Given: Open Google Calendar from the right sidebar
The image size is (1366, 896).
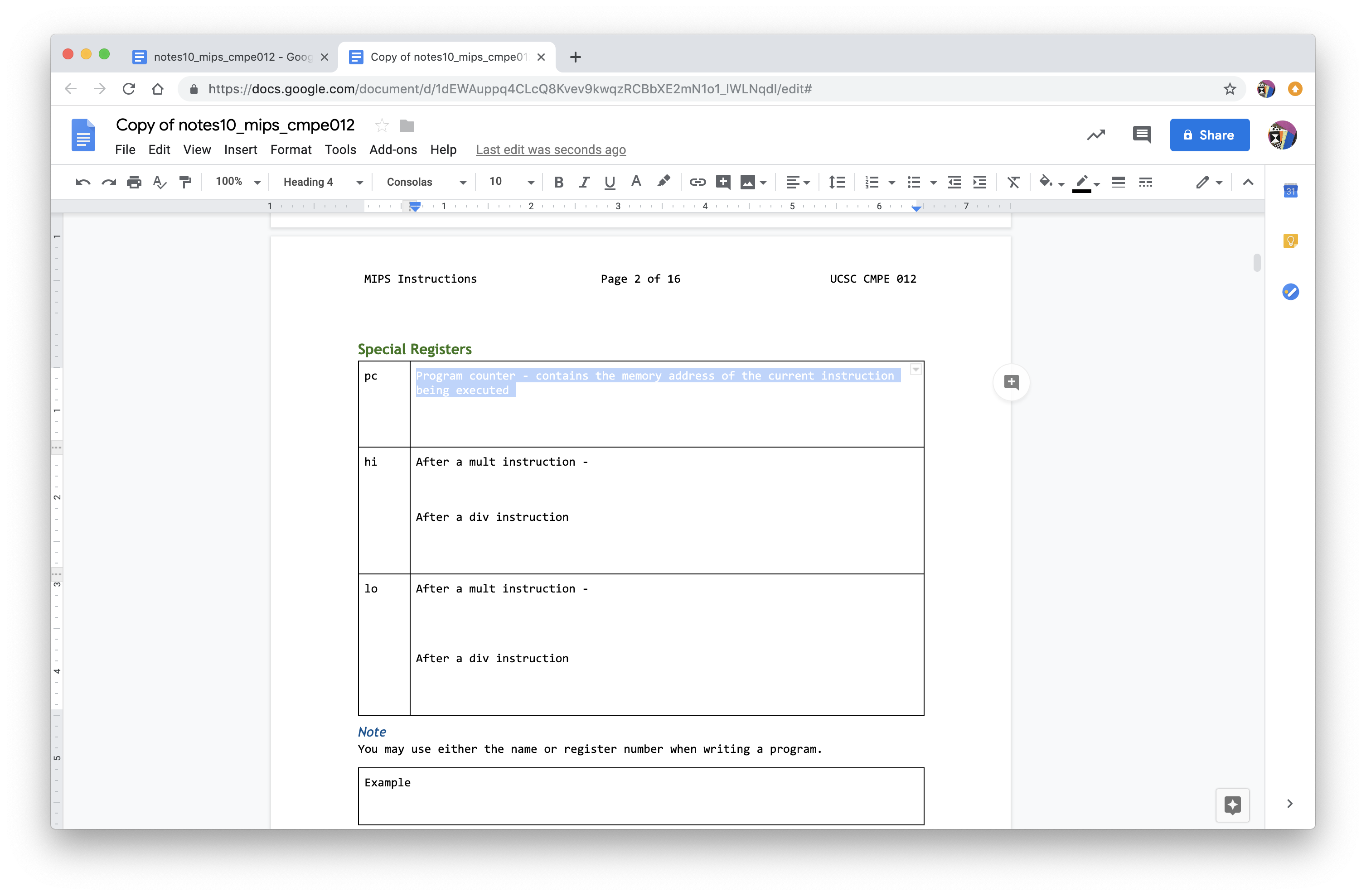Looking at the screenshot, I should tap(1291, 190).
